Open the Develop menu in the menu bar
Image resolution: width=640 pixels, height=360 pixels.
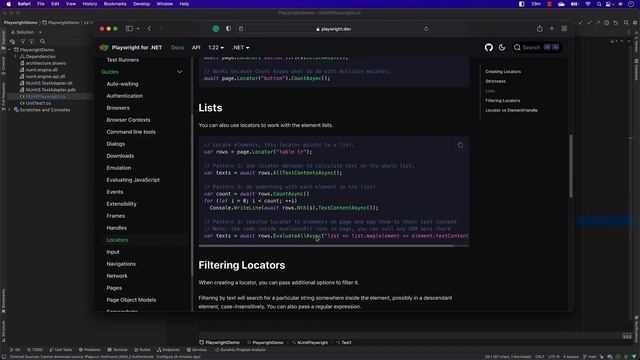point(141,4)
